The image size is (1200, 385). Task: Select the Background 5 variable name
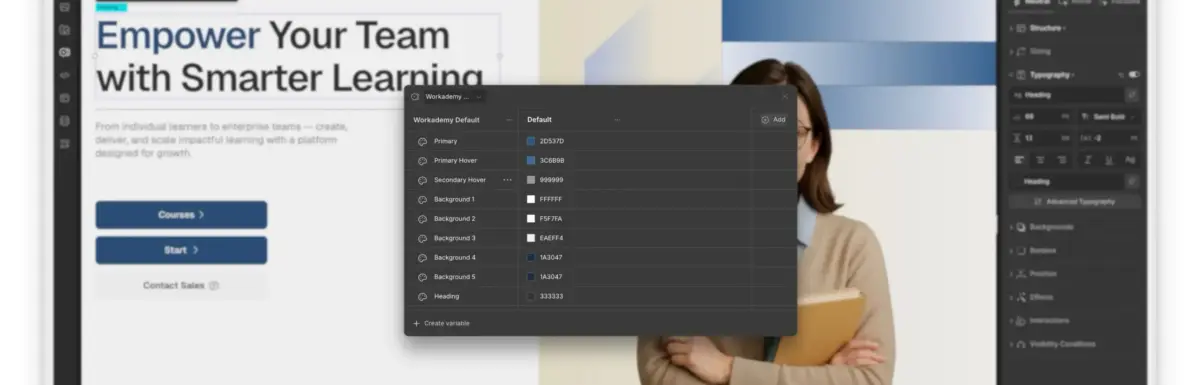point(454,277)
